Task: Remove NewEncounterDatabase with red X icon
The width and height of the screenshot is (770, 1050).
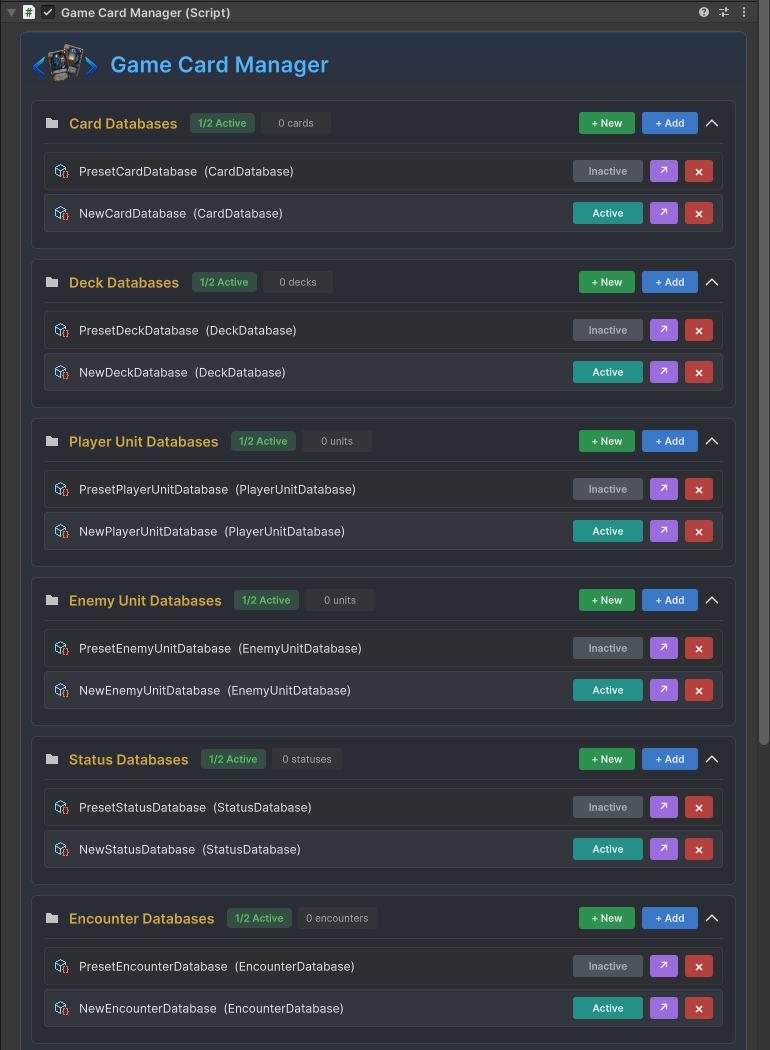Action: 698,1008
